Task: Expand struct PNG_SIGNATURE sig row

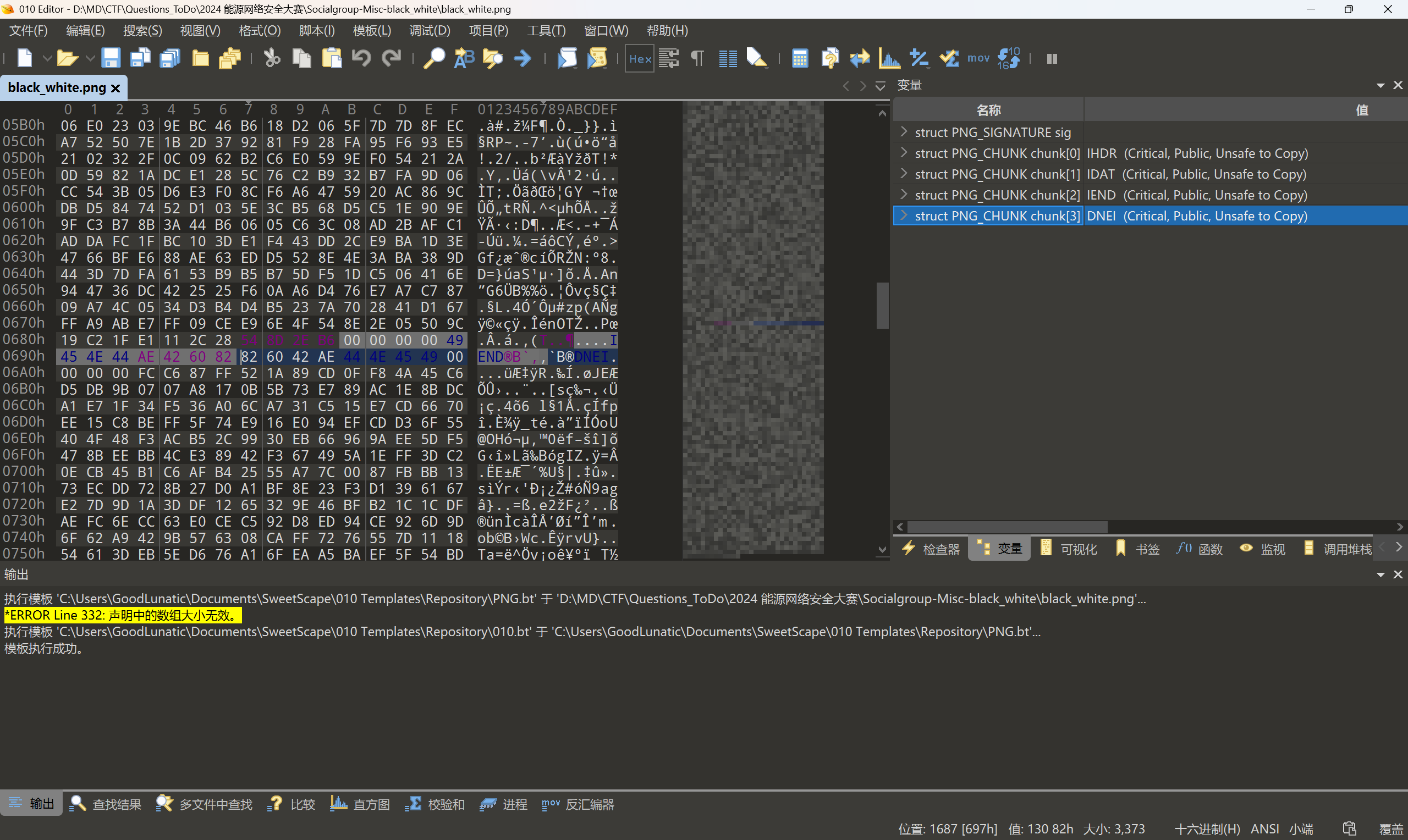Action: point(904,132)
